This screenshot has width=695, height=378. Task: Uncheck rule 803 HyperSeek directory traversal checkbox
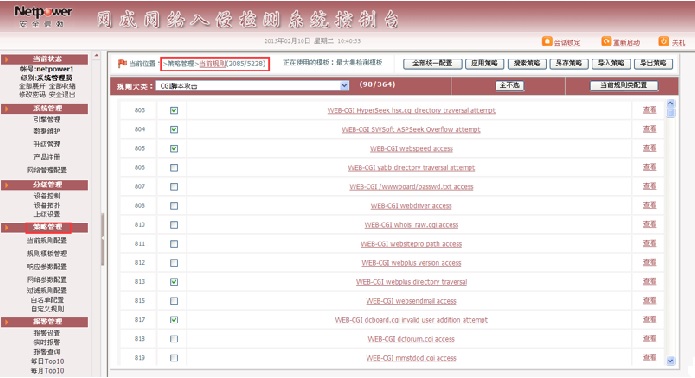[174, 110]
